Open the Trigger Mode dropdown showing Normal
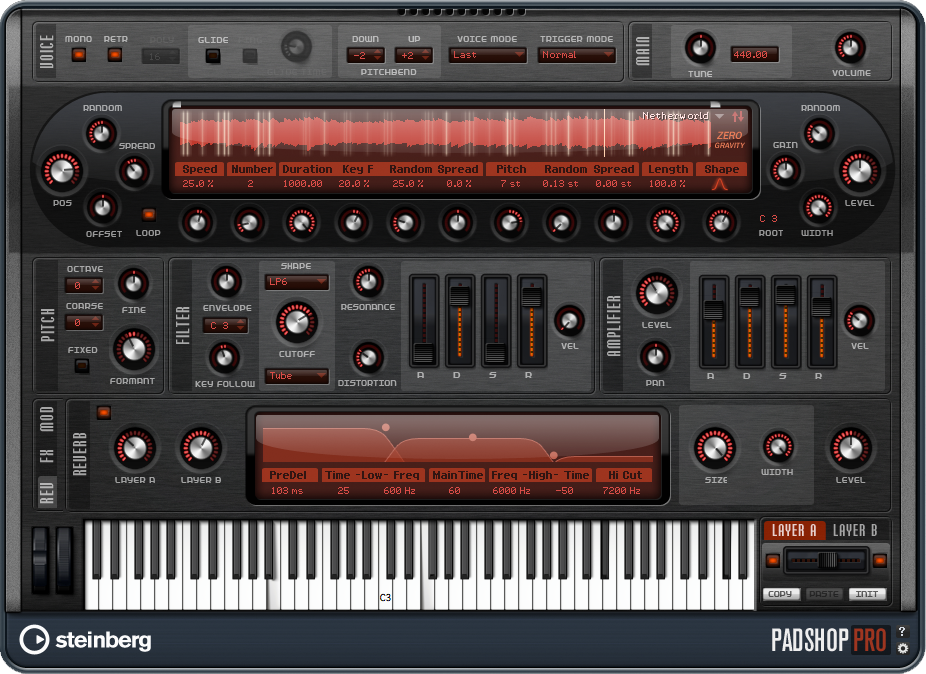Viewport: 926px width, 674px height. (577, 55)
